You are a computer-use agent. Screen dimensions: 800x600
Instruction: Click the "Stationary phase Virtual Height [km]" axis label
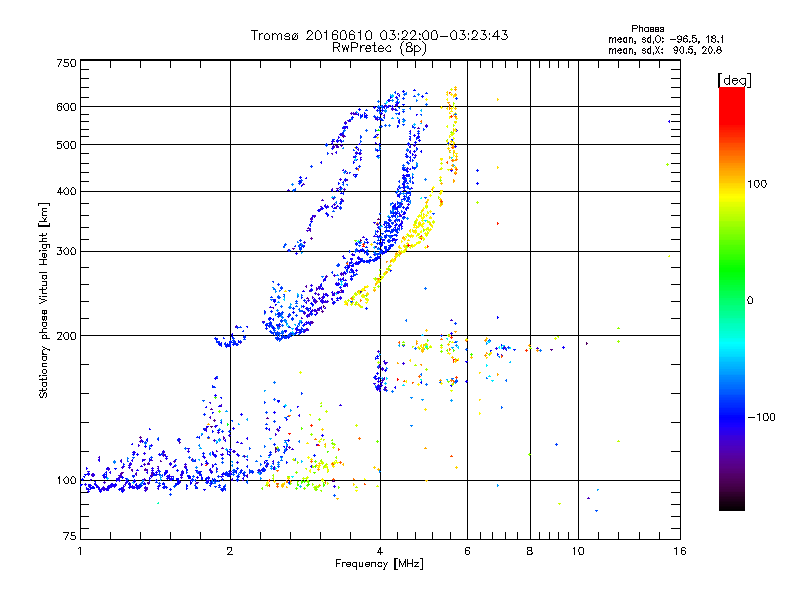pyautogui.click(x=44, y=300)
